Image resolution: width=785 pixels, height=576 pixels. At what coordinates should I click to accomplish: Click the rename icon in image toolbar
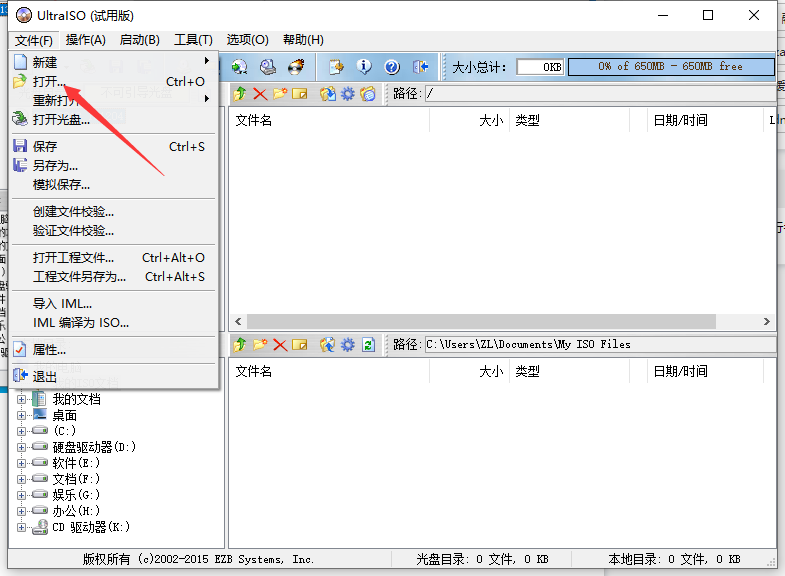(x=300, y=94)
